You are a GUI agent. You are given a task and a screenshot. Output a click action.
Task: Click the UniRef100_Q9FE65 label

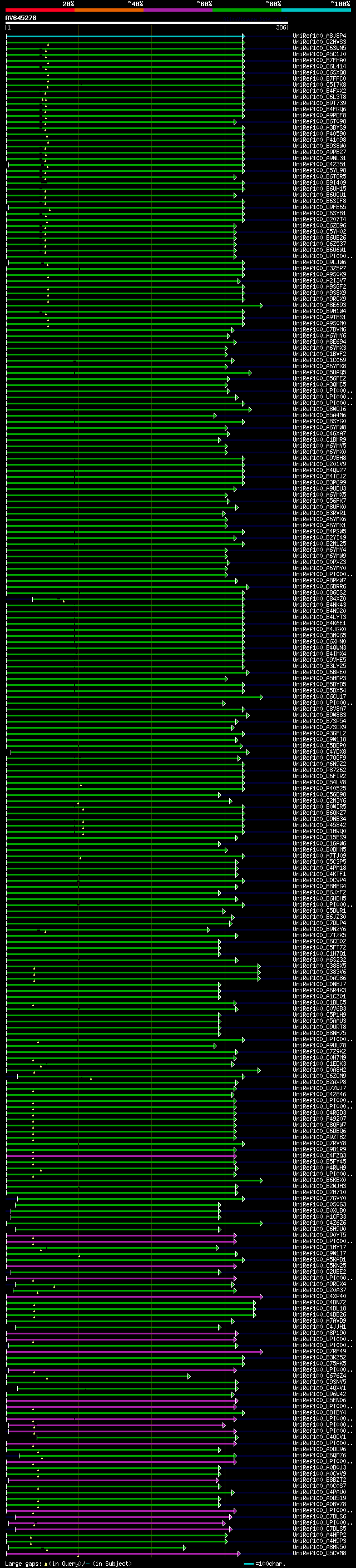[x=319, y=207]
